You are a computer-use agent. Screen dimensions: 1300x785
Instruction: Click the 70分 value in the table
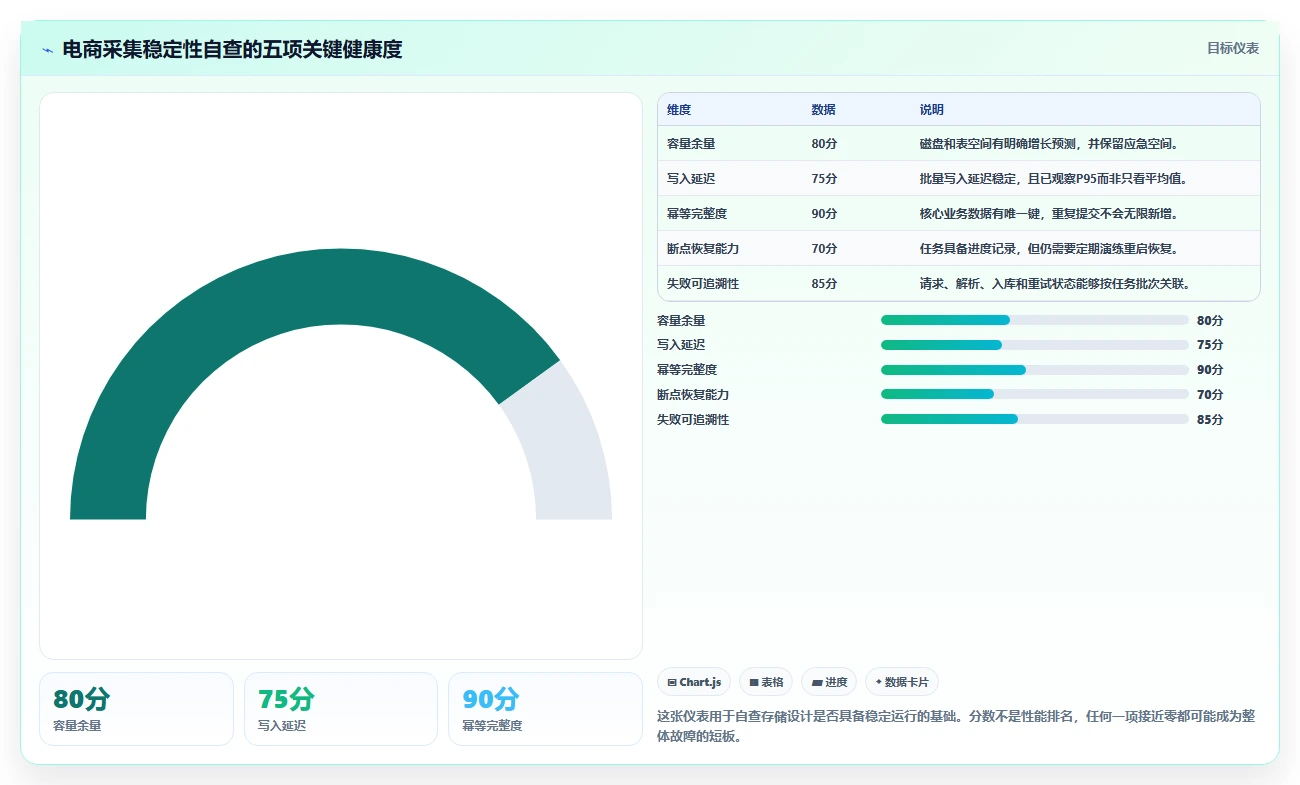[x=824, y=249]
